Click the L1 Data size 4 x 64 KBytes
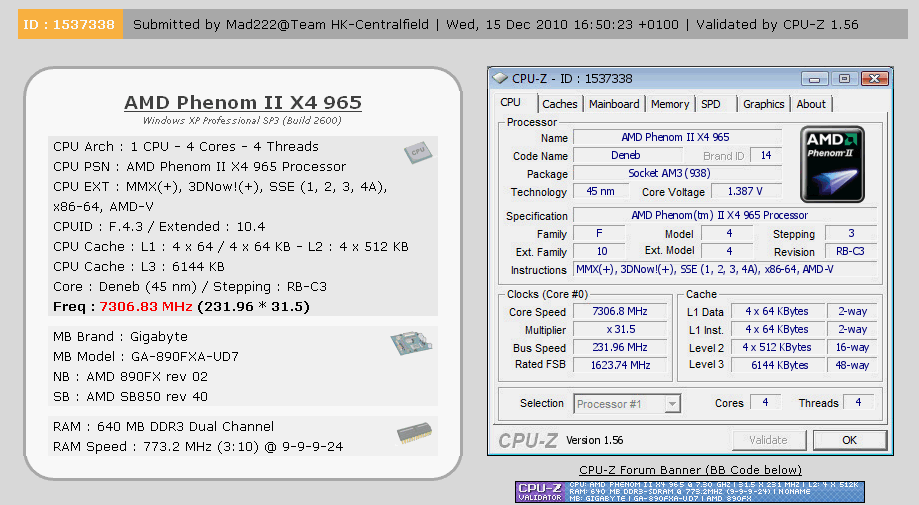The image size is (919, 505). [777, 311]
